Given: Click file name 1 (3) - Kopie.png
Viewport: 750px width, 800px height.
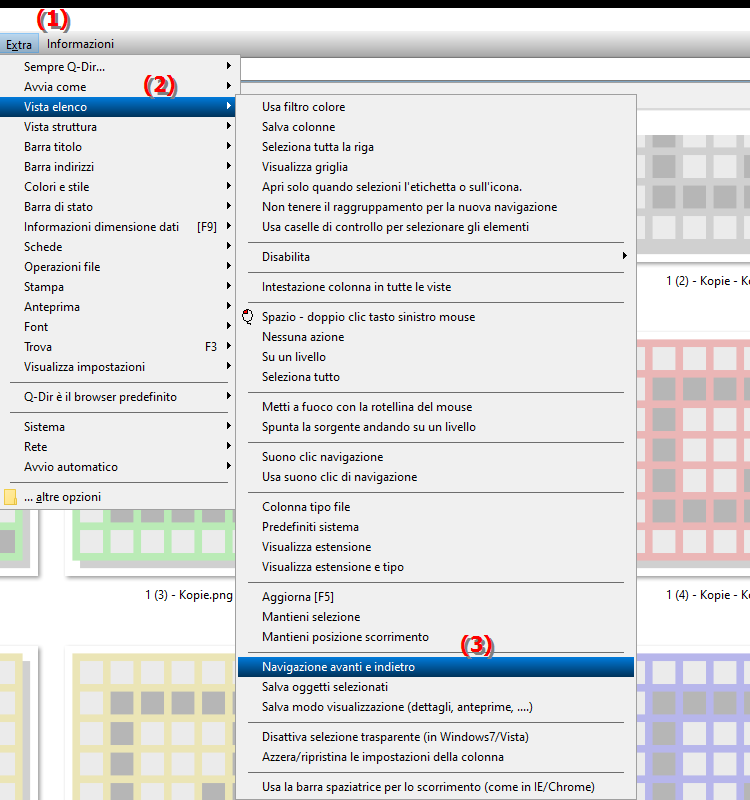Looking at the screenshot, I should (189, 595).
